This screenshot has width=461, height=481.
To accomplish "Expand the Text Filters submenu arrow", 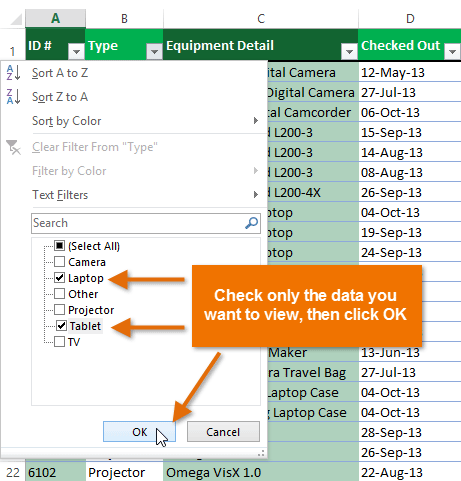I will coord(256,195).
